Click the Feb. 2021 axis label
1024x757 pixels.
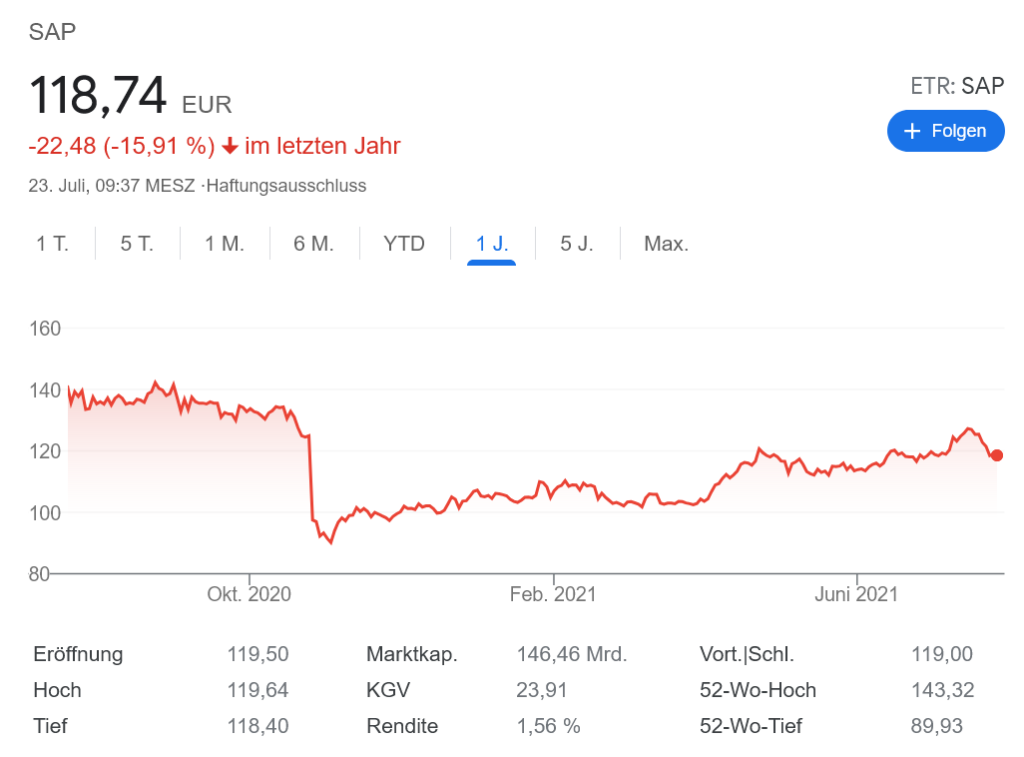[552, 594]
